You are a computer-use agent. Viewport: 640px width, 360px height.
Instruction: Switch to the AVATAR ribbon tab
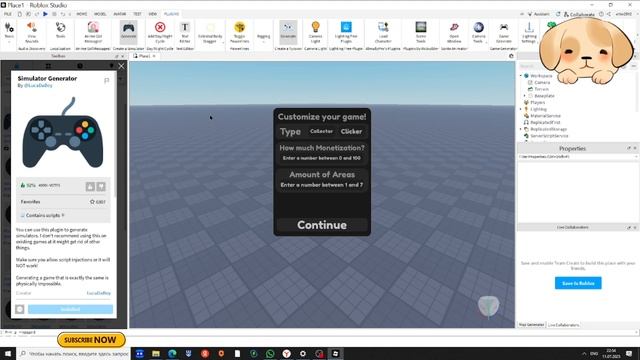click(x=120, y=14)
